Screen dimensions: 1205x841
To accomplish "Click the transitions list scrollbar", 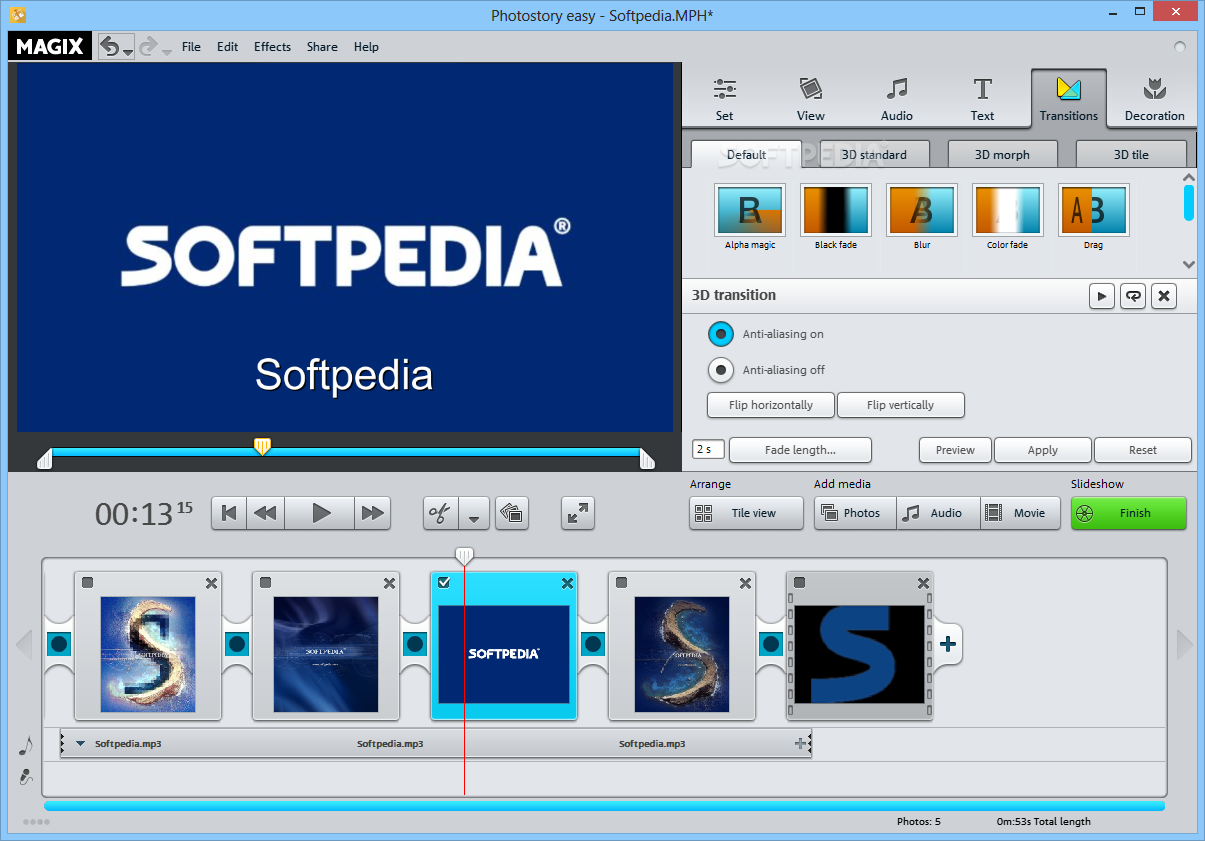I will pos(1189,202).
